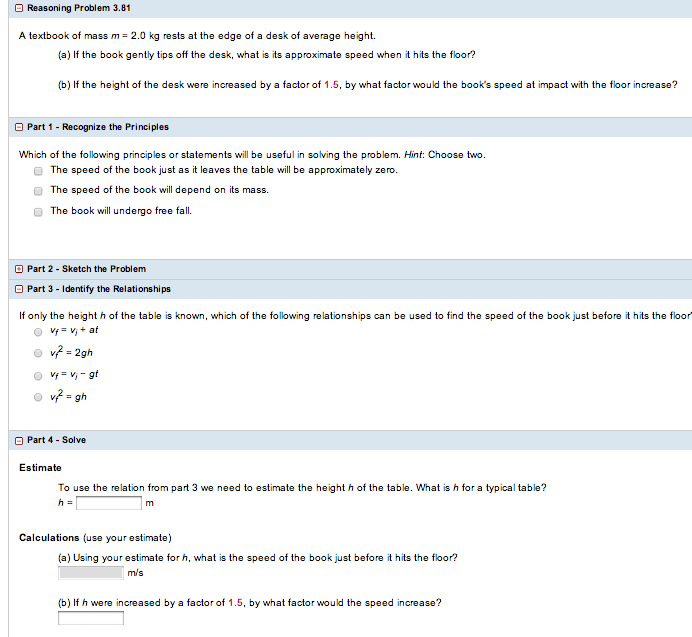Select the vf = vi + at radio option
Viewport: 692px width, 637px height.
(38, 331)
